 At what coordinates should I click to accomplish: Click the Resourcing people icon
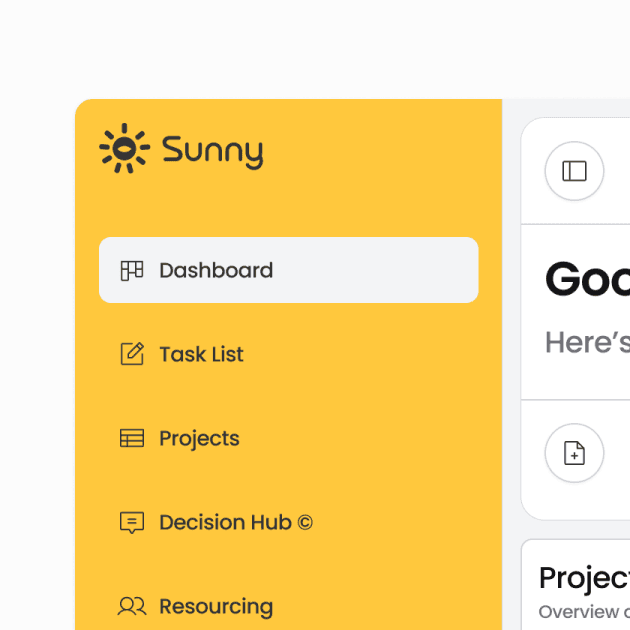pos(132,606)
